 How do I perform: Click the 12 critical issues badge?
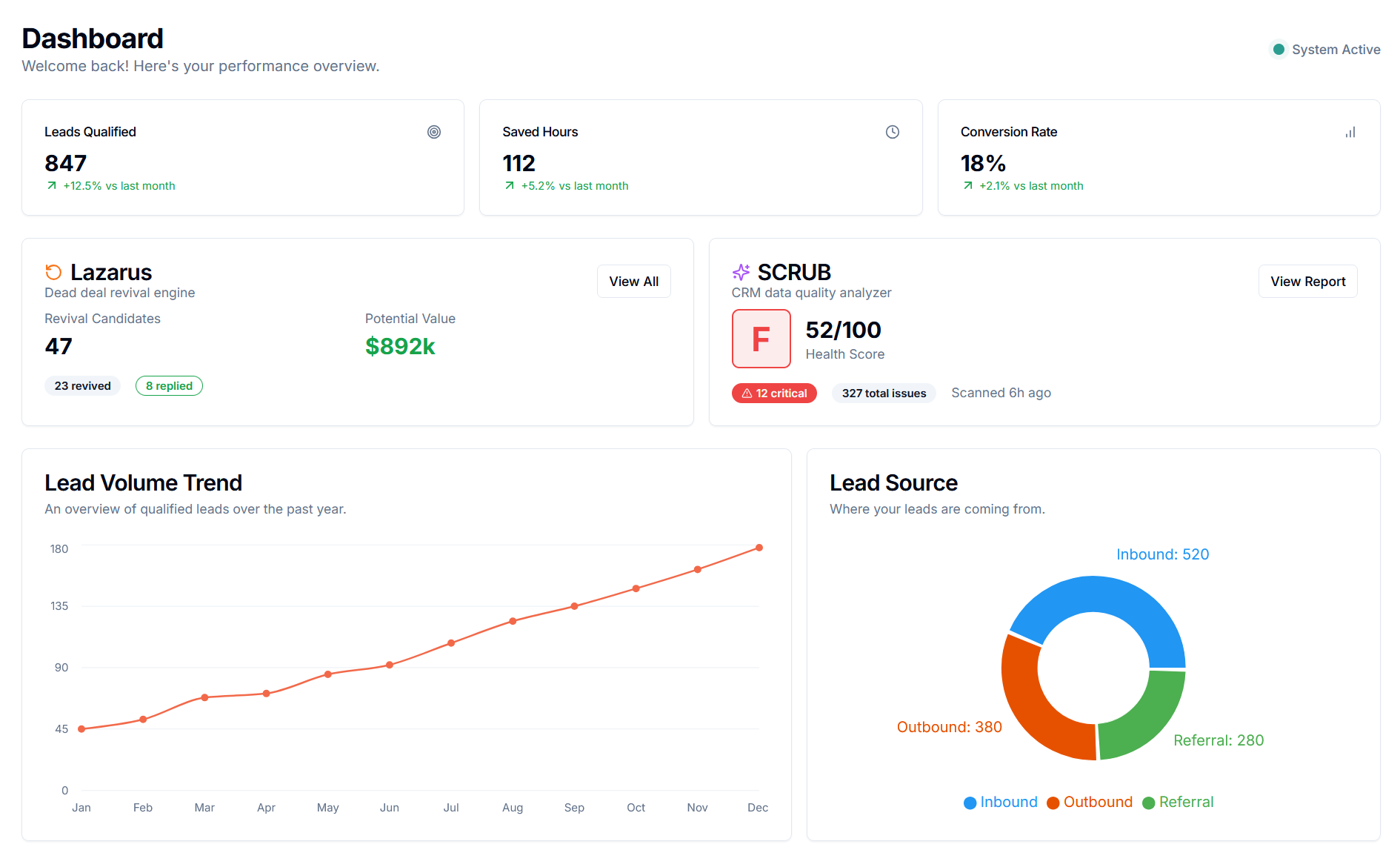[774, 393]
